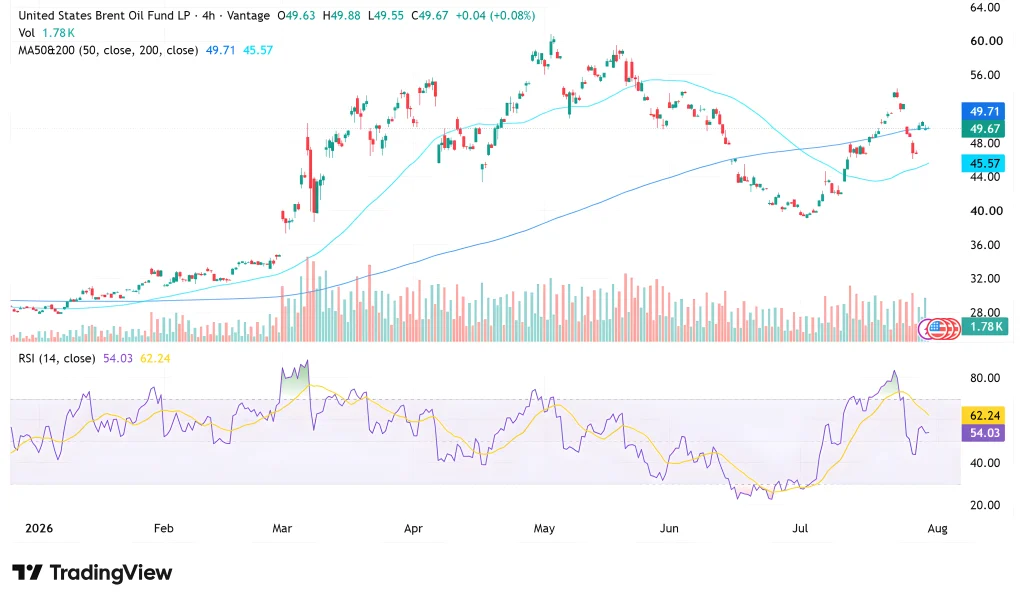Click the 4h interval label in the title
This screenshot has height=603, width=1024.
tap(208, 15)
